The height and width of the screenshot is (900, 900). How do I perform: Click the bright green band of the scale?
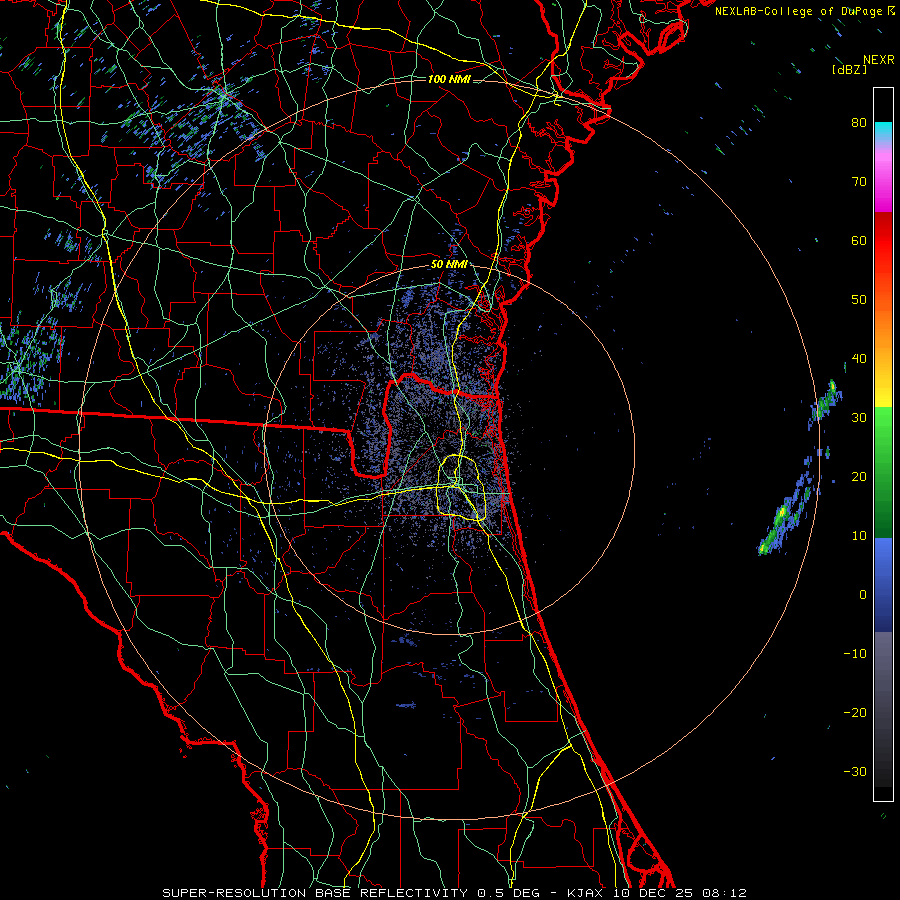pyautogui.click(x=883, y=436)
